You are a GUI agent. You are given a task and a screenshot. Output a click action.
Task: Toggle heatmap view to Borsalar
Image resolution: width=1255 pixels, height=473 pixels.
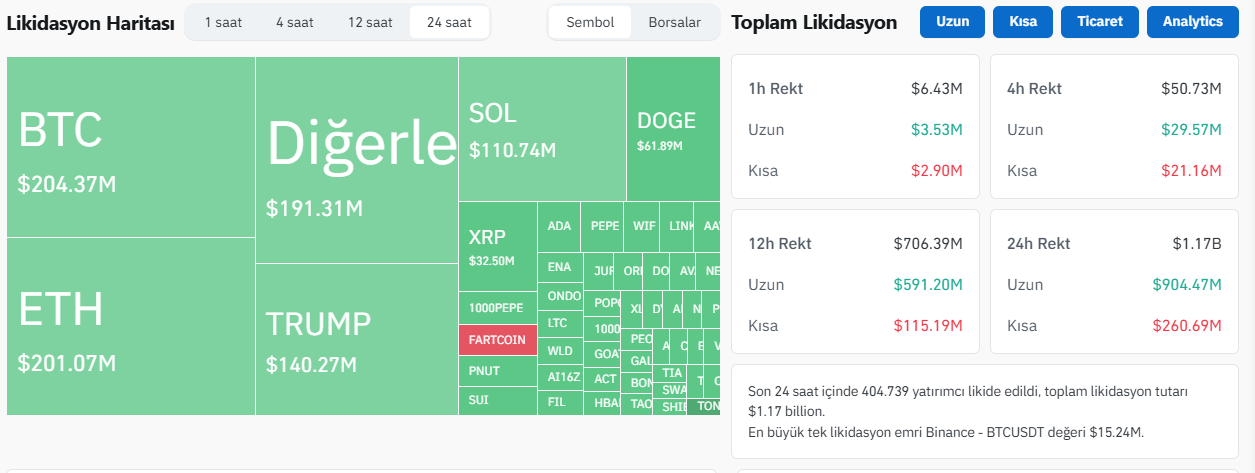point(674,22)
